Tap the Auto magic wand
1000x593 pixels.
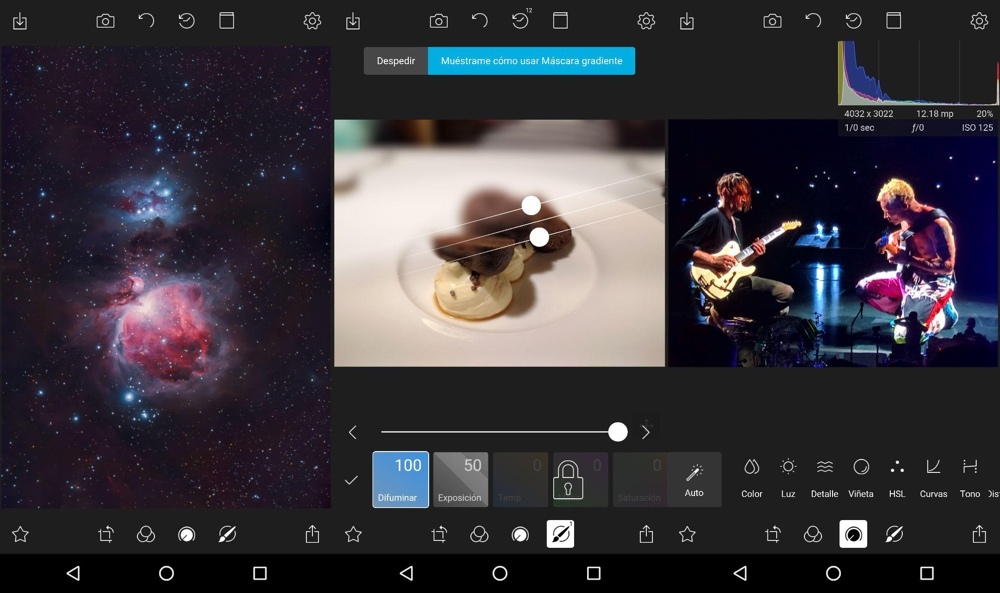(694, 479)
